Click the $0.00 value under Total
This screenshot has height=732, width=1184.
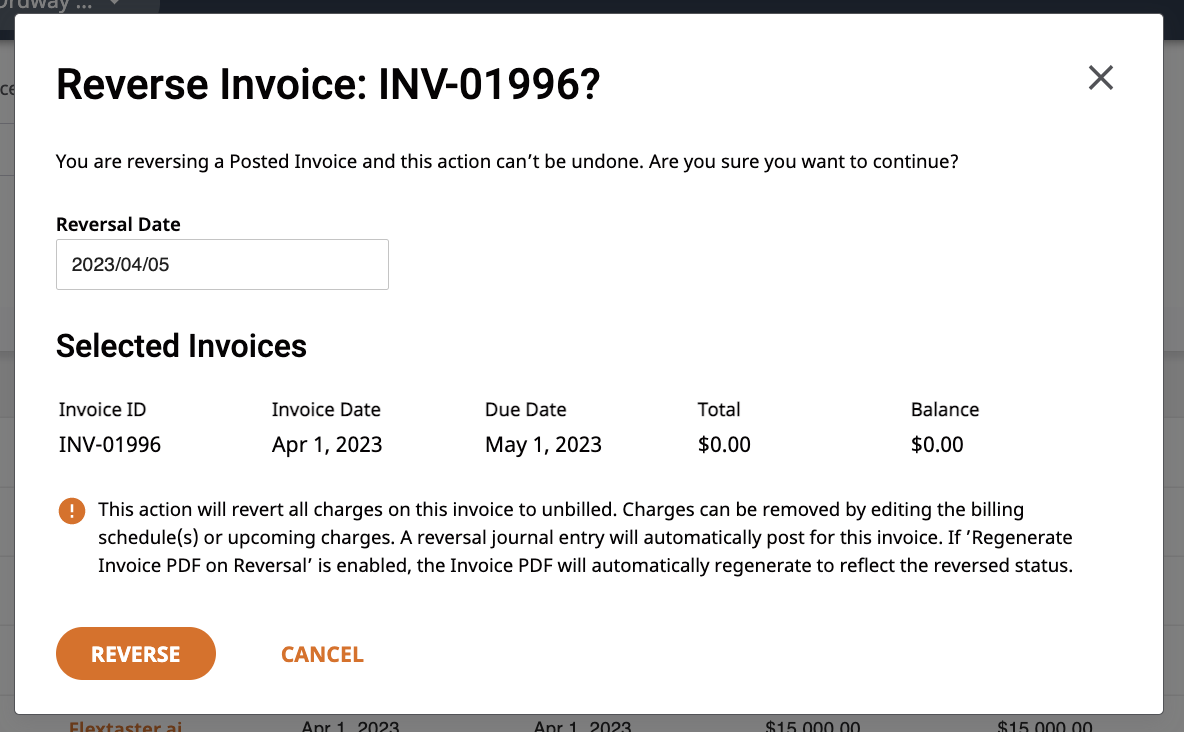[724, 444]
